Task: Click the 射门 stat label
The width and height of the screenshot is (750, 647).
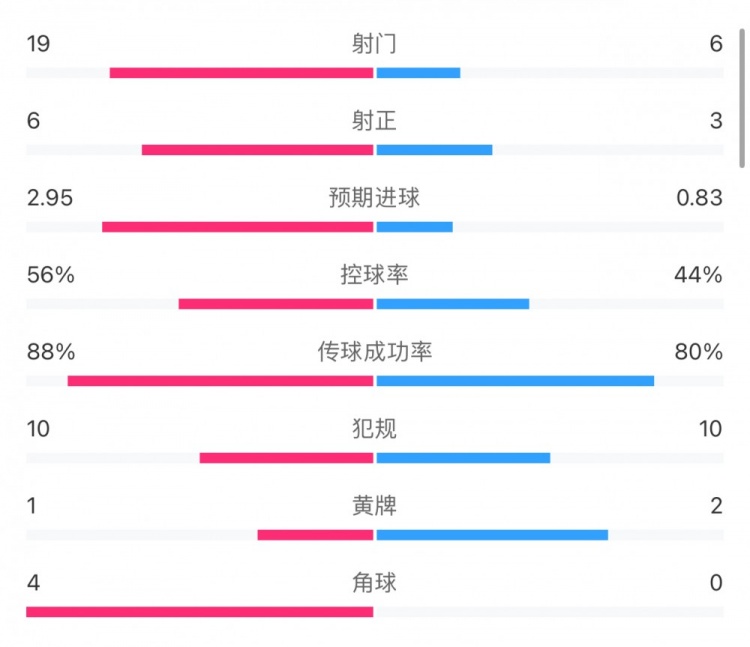Action: click(x=374, y=43)
